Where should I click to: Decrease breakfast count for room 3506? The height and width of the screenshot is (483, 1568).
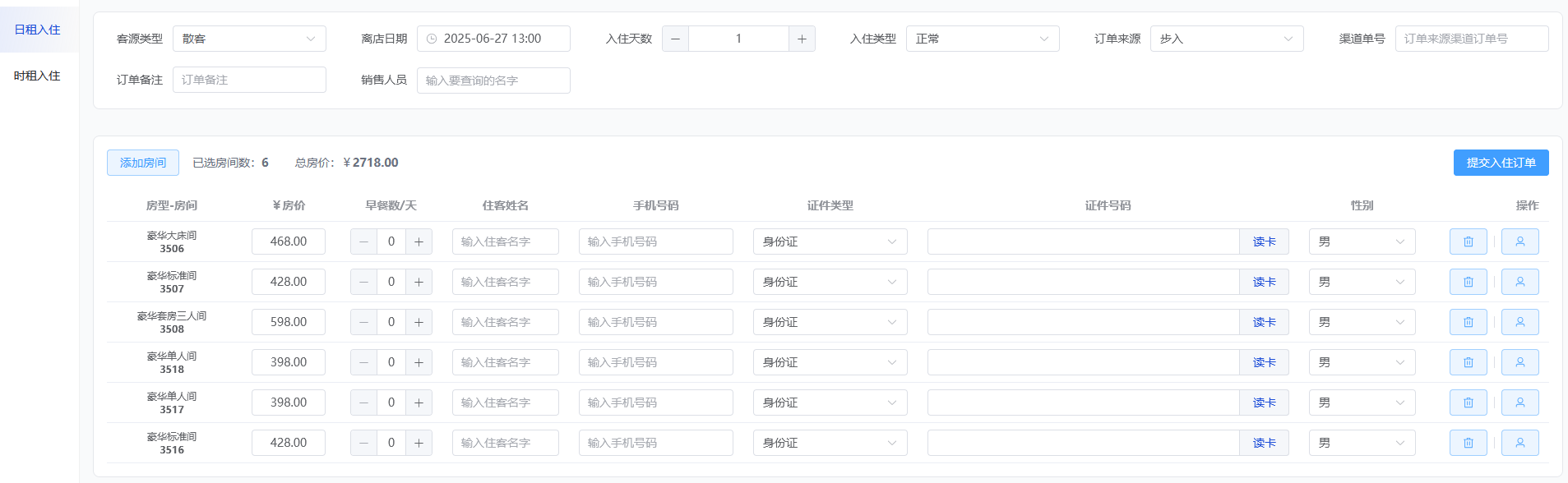(x=364, y=241)
